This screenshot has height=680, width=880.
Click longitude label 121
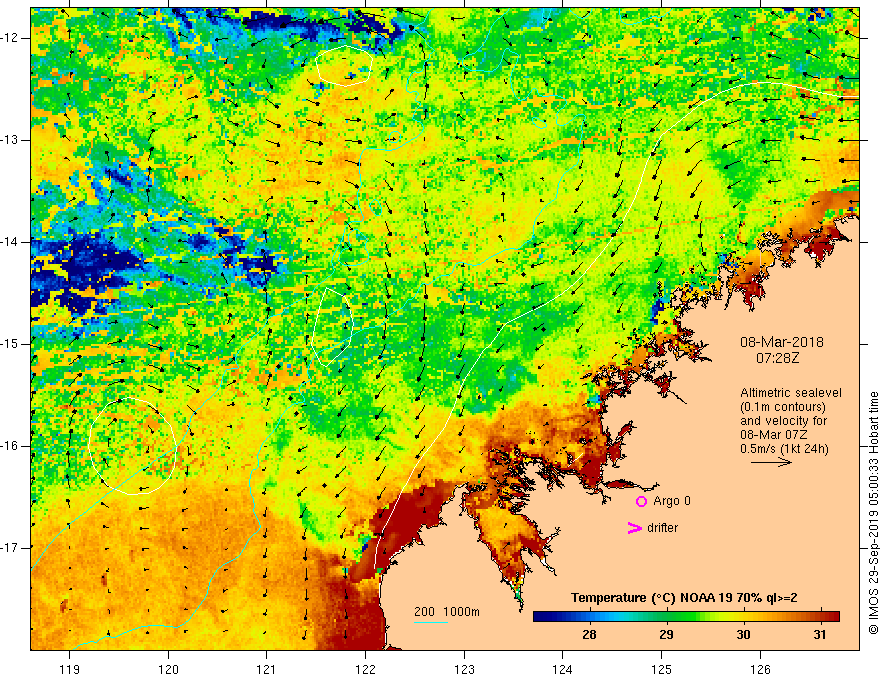click(x=267, y=669)
